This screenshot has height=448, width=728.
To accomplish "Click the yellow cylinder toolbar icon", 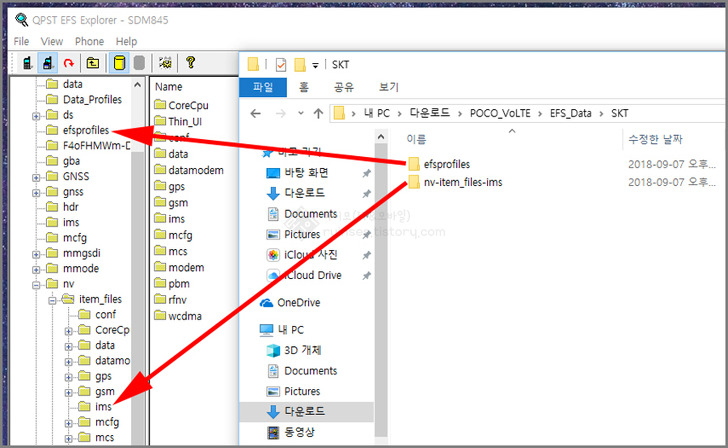I will pos(119,63).
